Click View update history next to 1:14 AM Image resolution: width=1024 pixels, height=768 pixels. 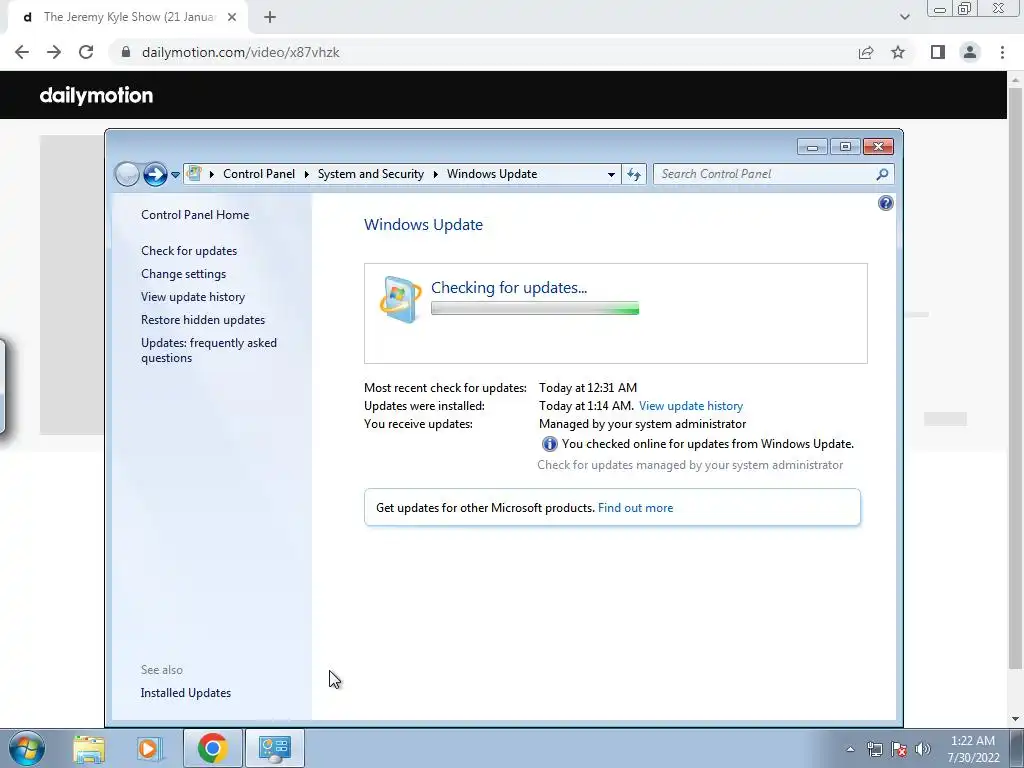pos(691,406)
